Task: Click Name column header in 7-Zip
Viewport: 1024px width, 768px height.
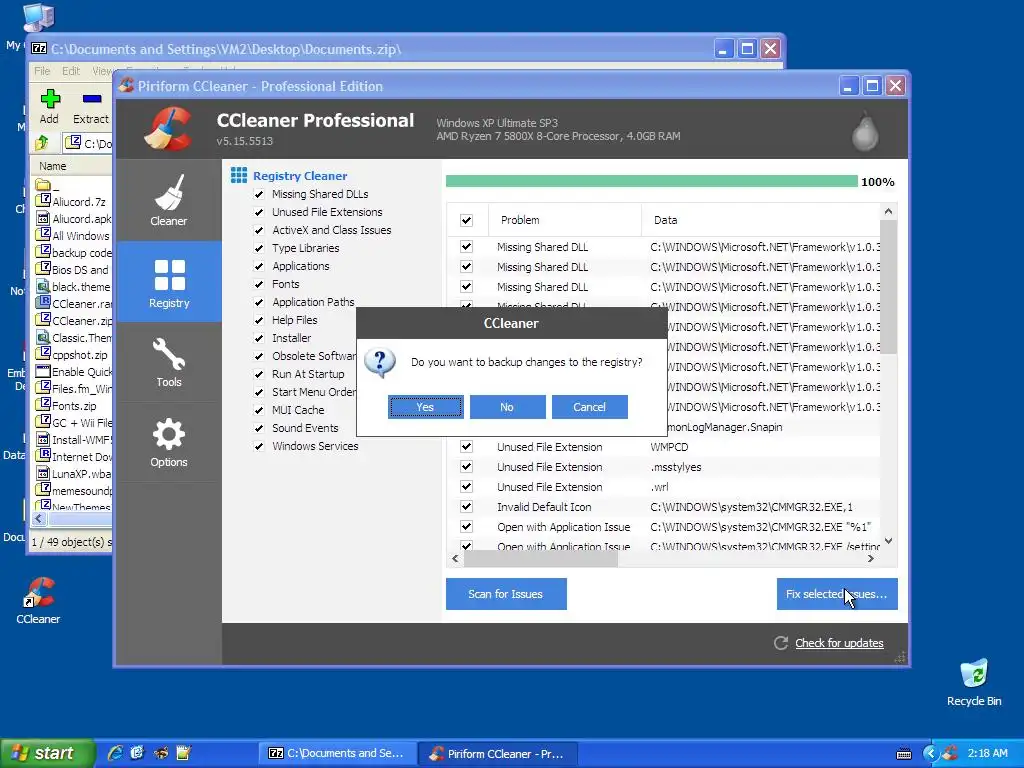Action: 72,166
